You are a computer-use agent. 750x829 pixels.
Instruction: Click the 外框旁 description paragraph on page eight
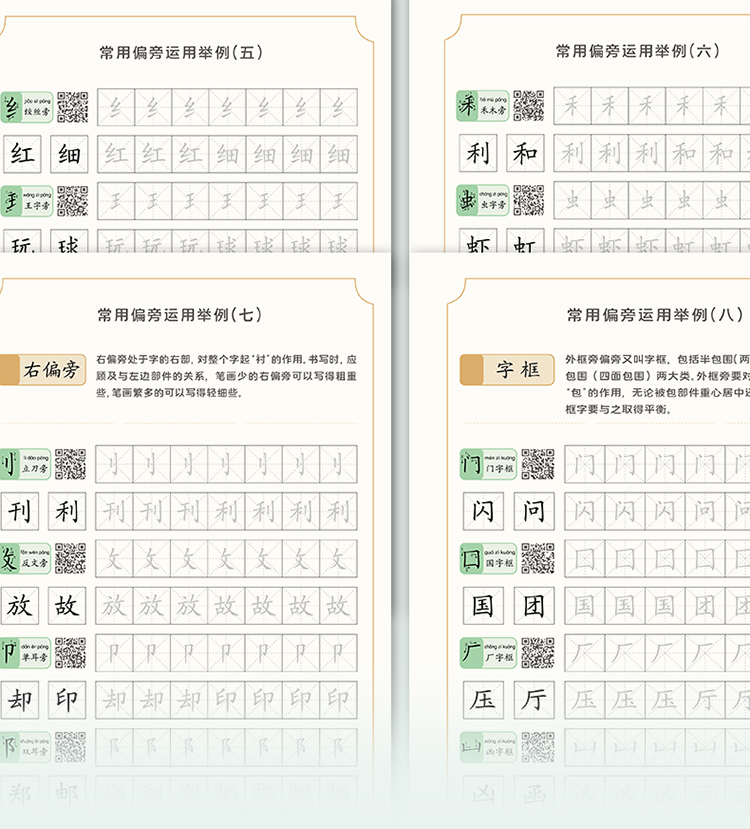[x=658, y=384]
